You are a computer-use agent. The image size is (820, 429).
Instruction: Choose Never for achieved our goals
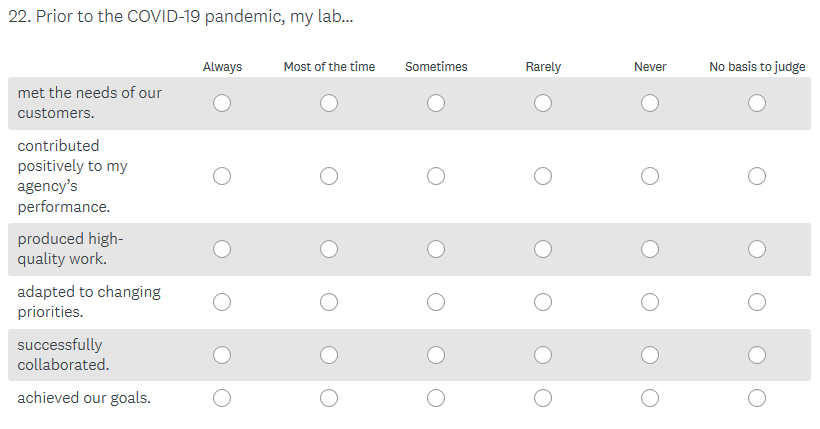tap(650, 398)
